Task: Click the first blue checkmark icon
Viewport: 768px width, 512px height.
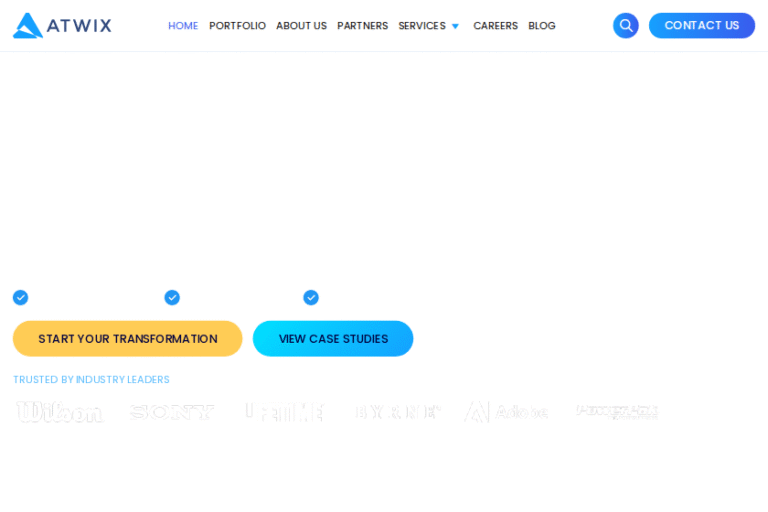Action: (20, 298)
